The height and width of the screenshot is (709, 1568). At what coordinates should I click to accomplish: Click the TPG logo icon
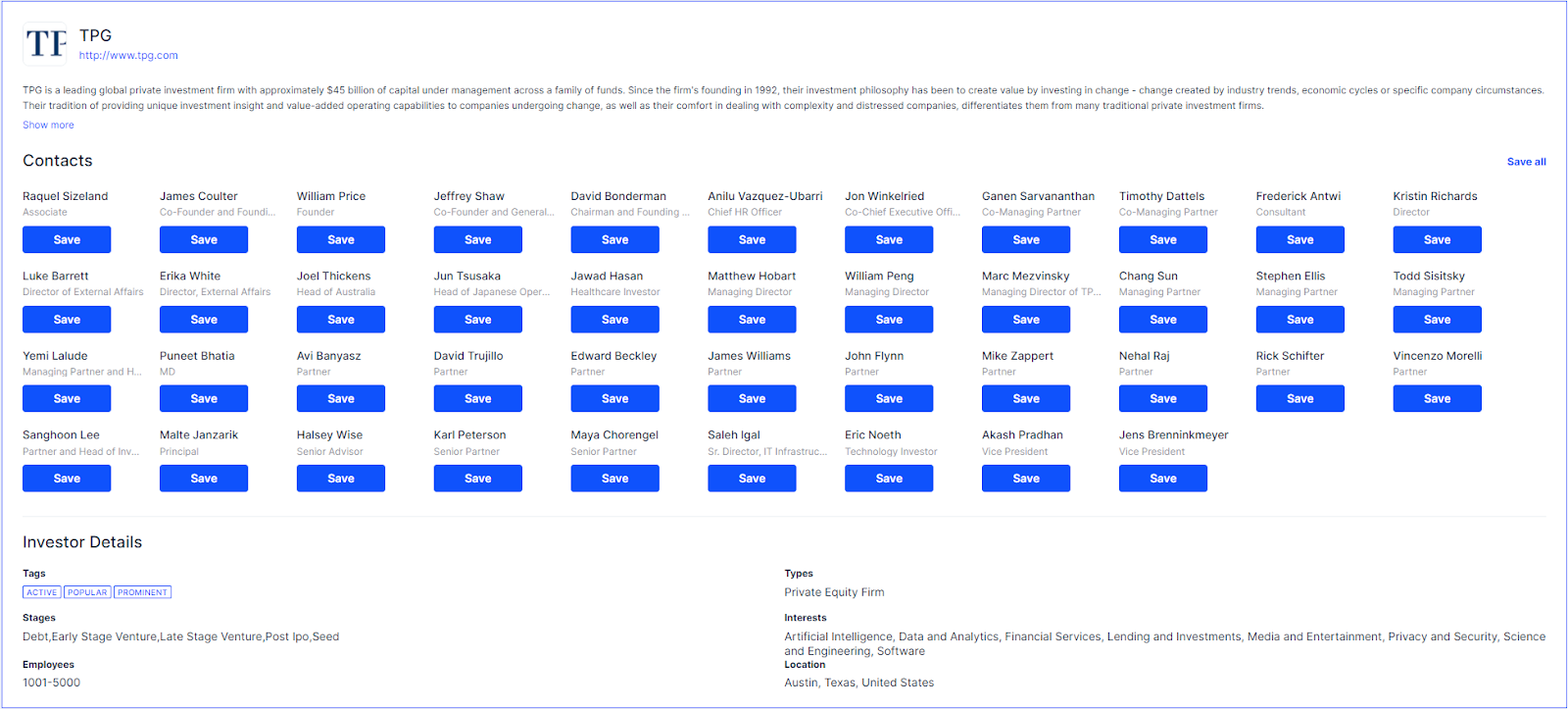click(x=46, y=44)
